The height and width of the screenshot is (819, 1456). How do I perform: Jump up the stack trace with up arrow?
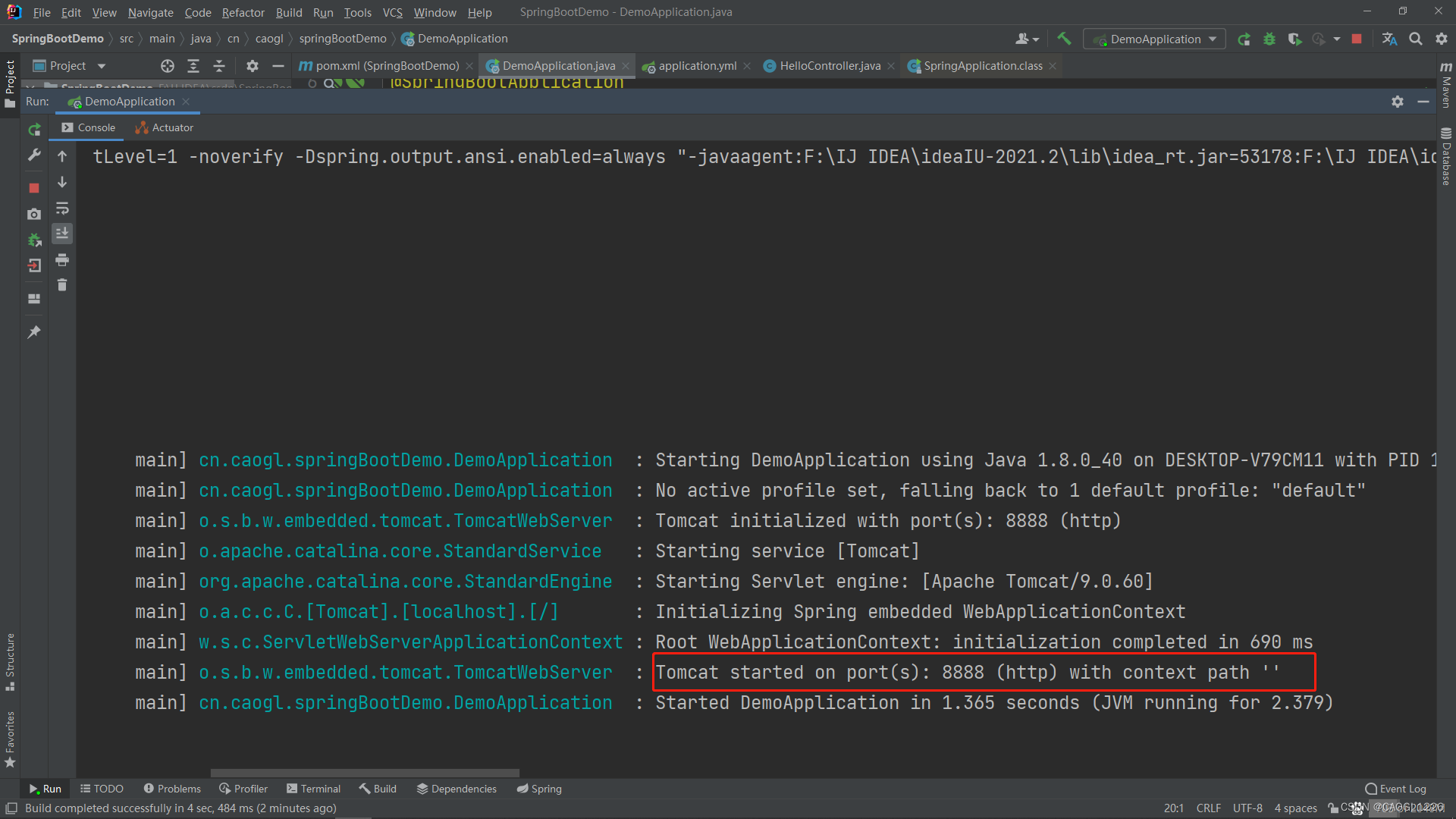click(x=62, y=156)
